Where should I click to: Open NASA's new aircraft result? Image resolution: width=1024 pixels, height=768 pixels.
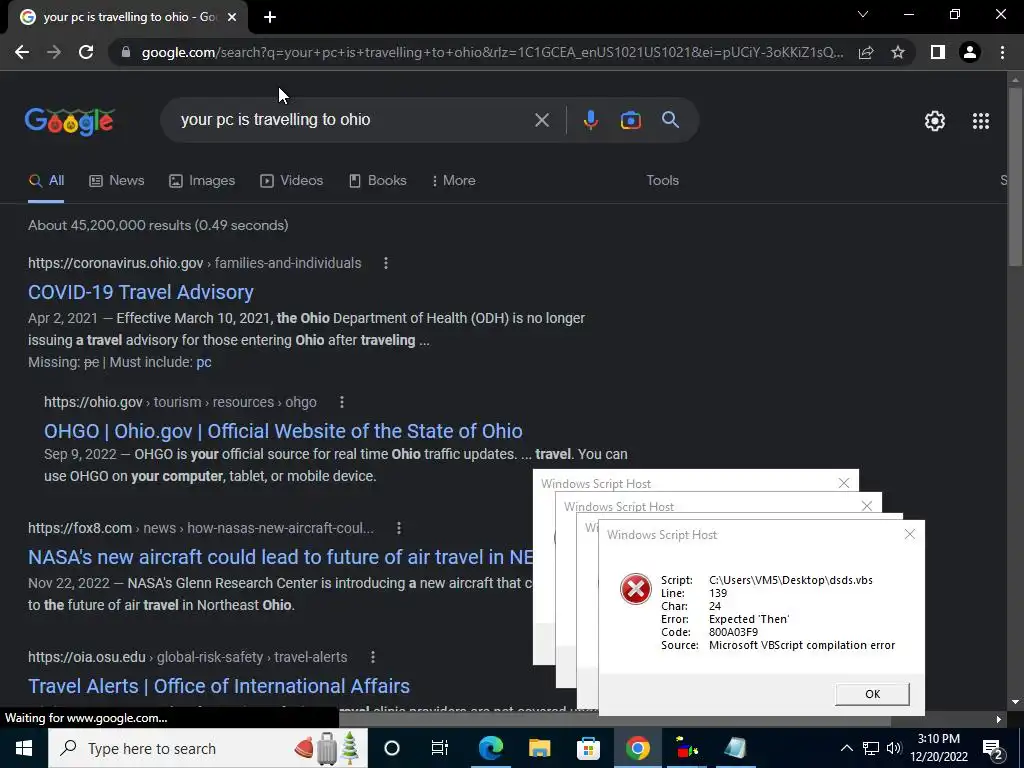280,557
